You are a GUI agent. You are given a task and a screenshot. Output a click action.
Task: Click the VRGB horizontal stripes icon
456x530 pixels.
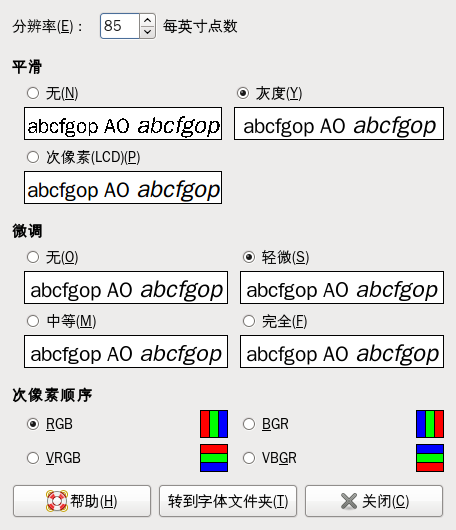[x=214, y=458]
